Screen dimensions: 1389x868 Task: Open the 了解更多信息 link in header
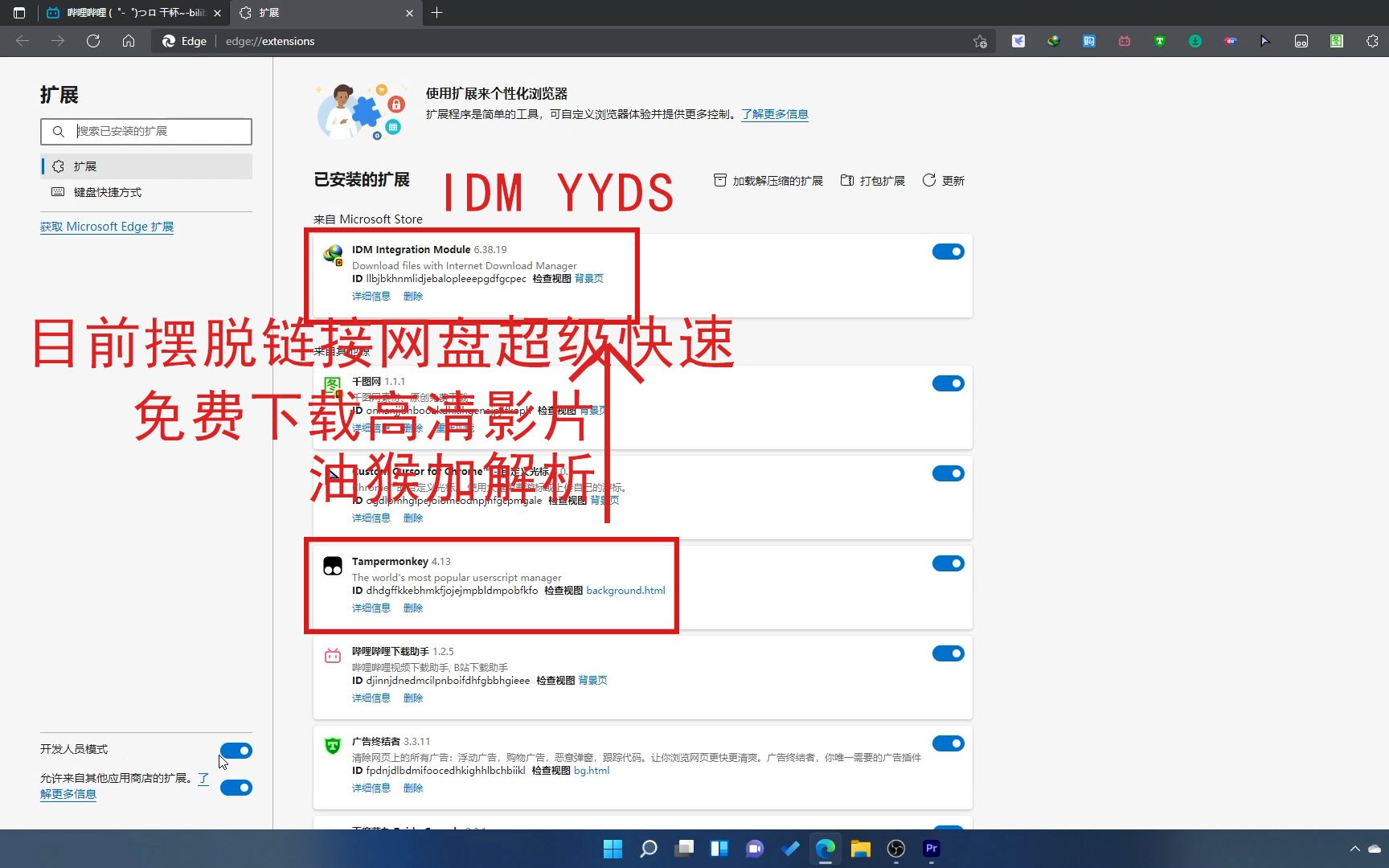pos(775,114)
